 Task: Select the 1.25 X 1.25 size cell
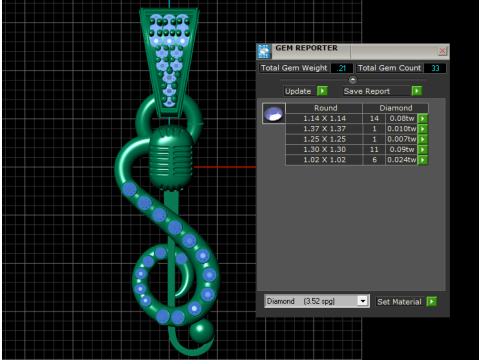click(x=324, y=139)
